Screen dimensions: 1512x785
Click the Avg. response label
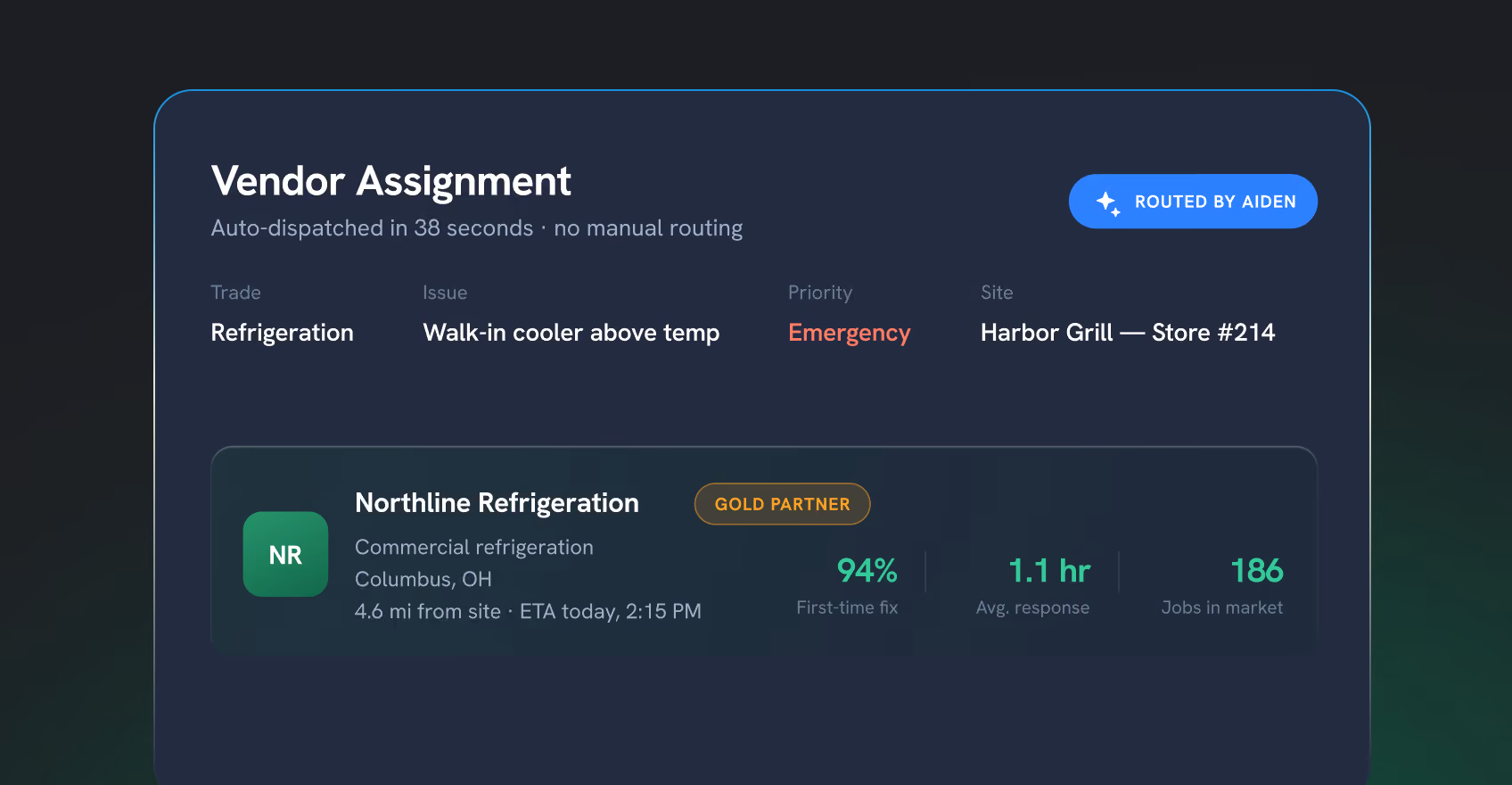point(1032,607)
